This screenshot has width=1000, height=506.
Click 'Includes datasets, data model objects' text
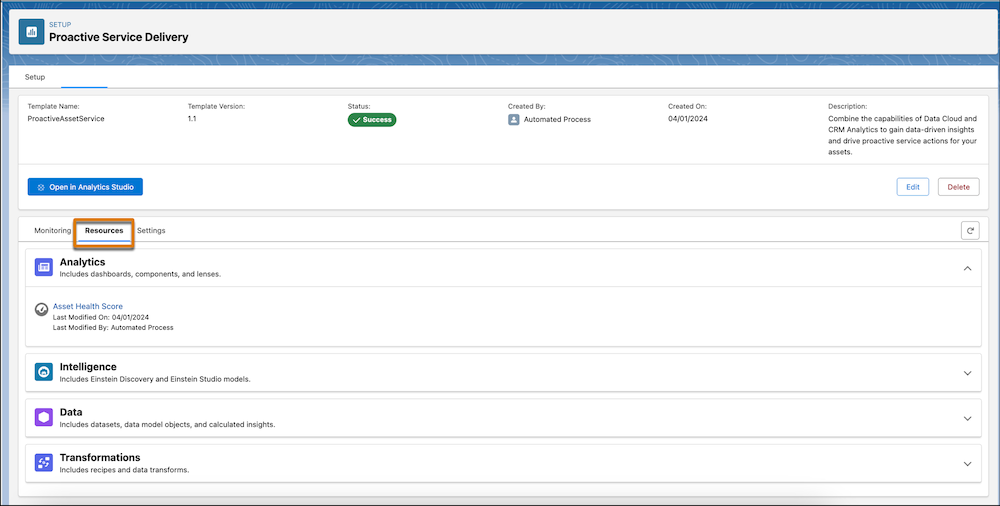(167, 424)
